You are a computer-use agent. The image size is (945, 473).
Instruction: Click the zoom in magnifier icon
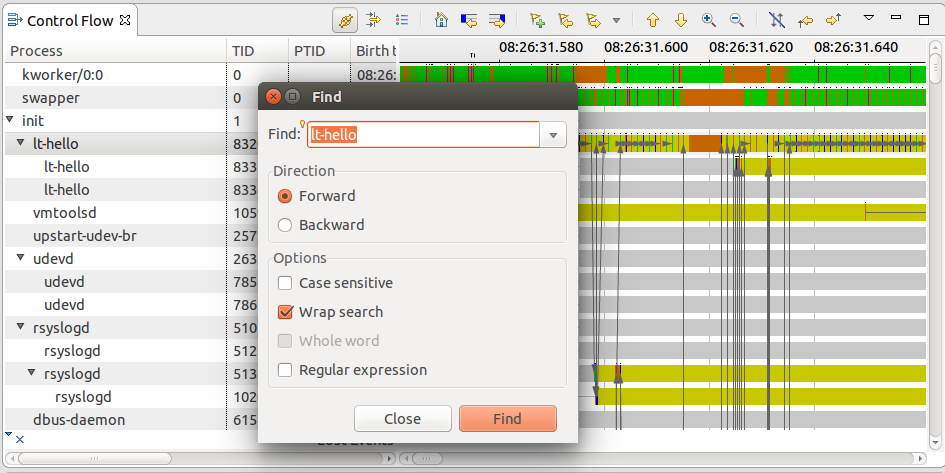tap(709, 20)
